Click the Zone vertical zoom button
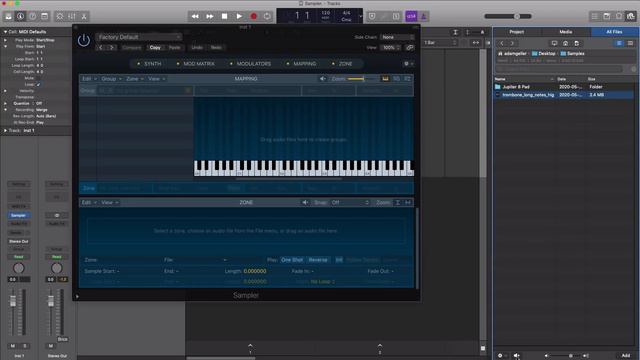The height and width of the screenshot is (360, 640). point(398,202)
